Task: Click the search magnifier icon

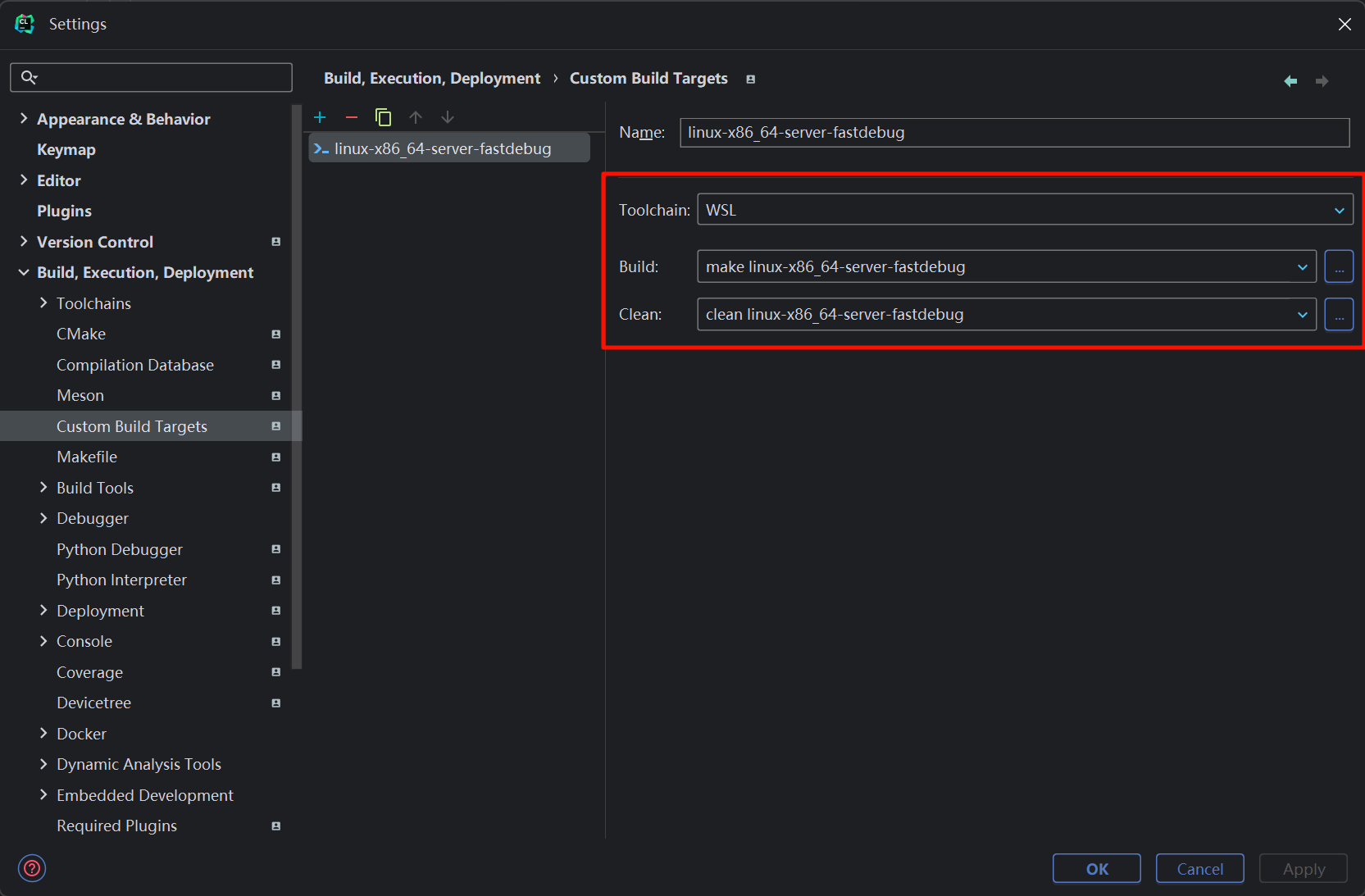Action: click(29, 77)
